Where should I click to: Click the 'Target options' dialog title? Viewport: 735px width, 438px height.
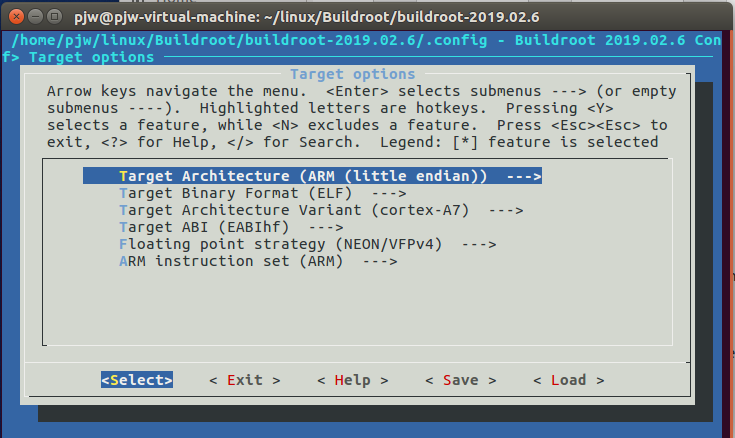(x=352, y=74)
